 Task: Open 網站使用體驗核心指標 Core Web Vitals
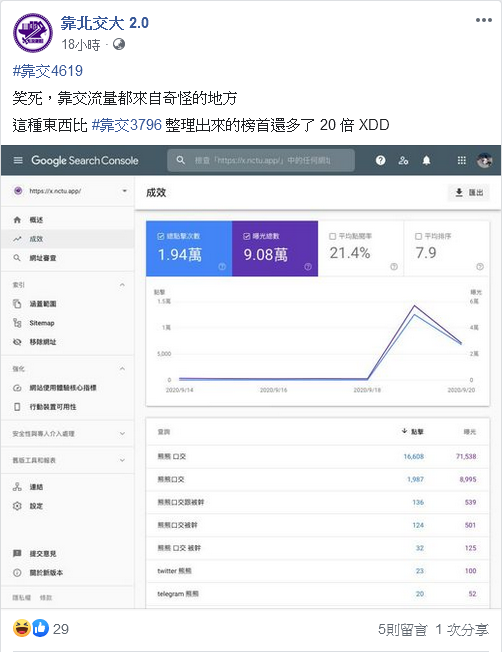pos(68,388)
